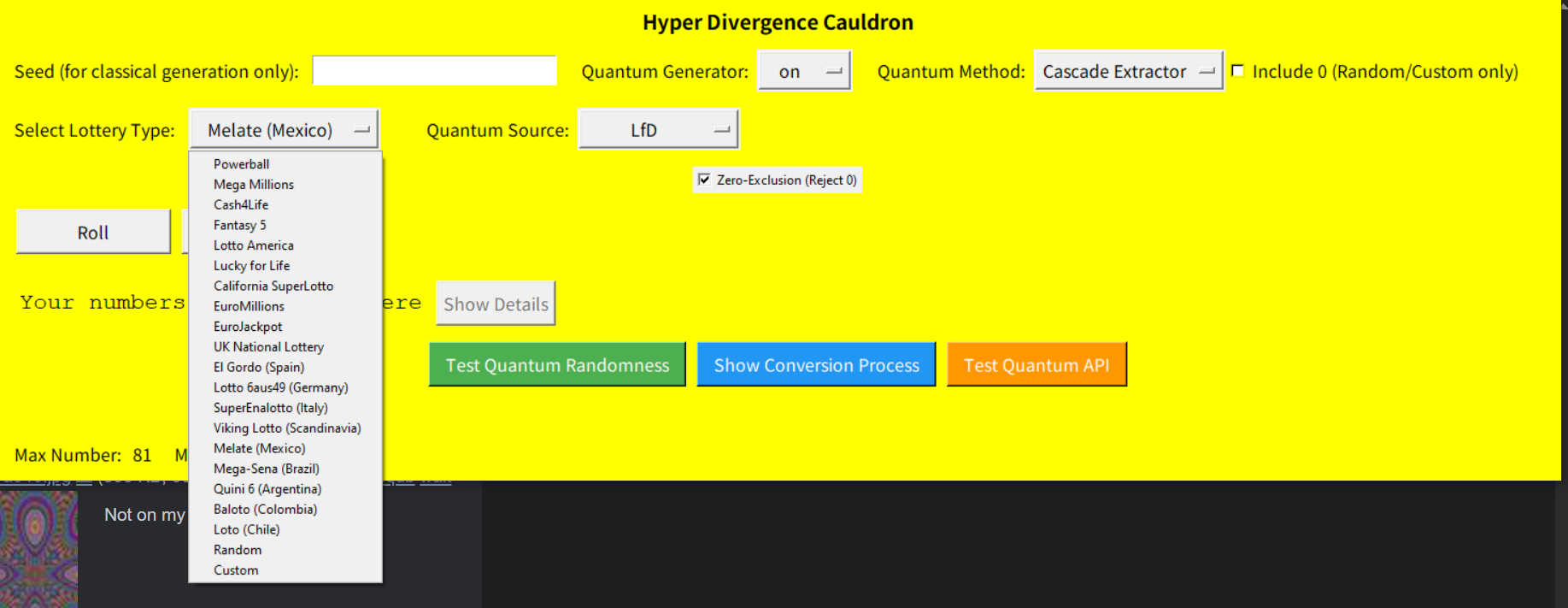Choose Lotto 6aus49 (Germany)
The height and width of the screenshot is (608, 1568).
(x=285, y=387)
